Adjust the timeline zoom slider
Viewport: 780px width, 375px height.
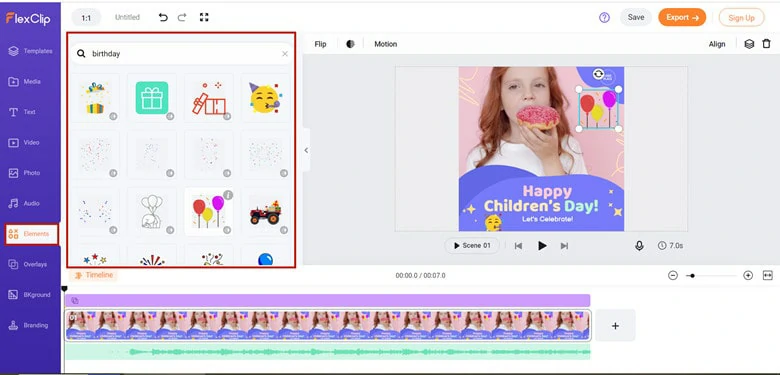(691, 276)
